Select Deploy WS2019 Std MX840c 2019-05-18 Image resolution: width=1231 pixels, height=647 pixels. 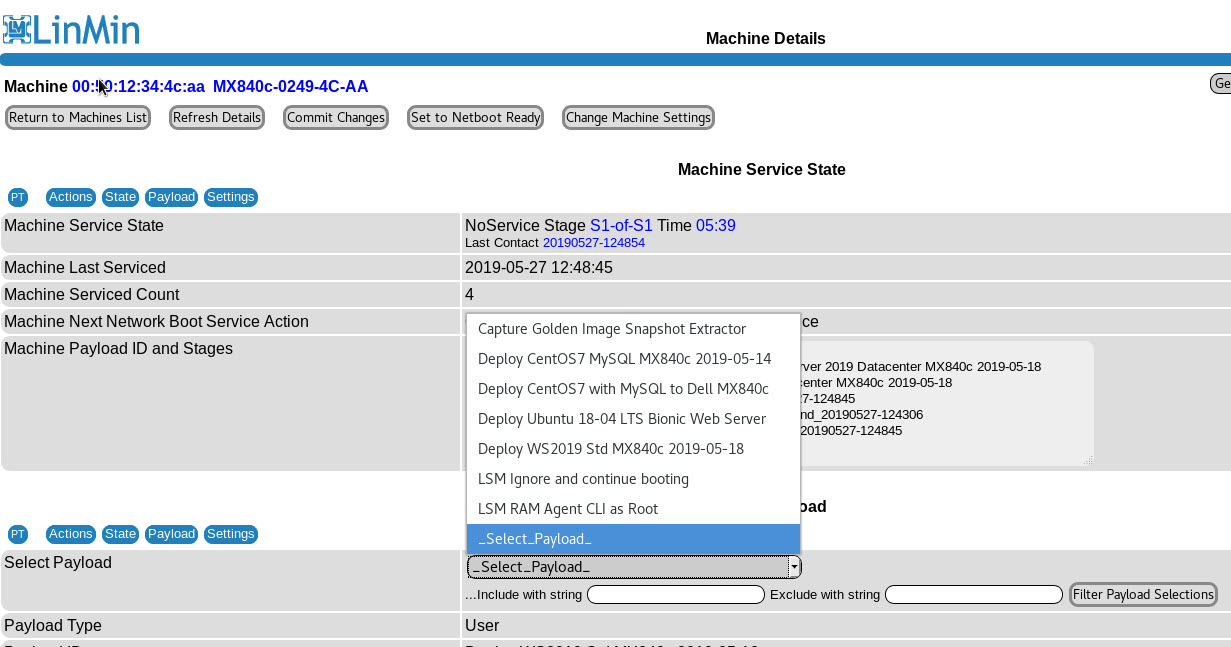611,449
